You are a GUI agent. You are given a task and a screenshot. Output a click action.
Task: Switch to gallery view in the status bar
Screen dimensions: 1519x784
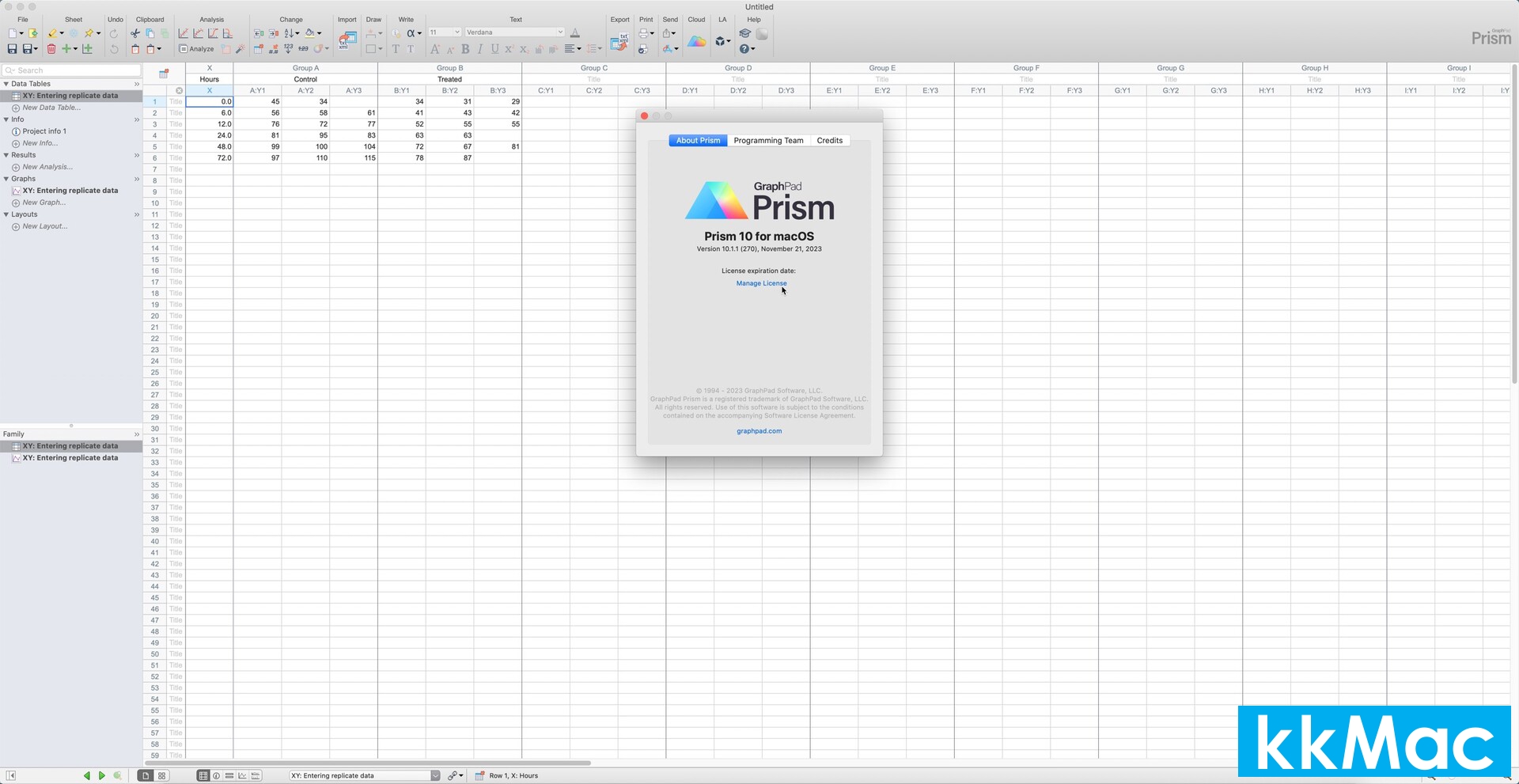click(x=161, y=776)
